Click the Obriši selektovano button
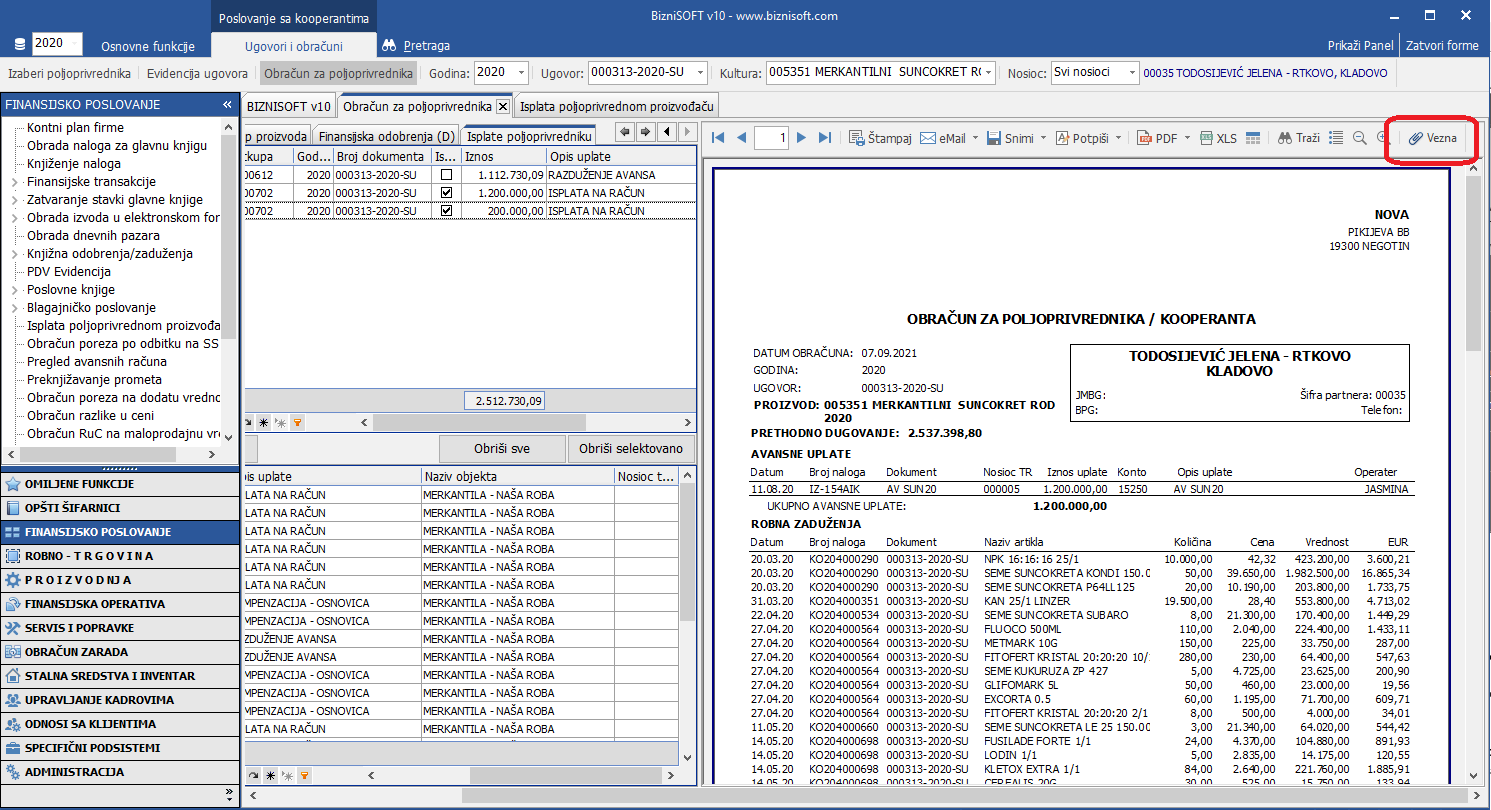The width and height of the screenshot is (1491, 810). [631, 449]
